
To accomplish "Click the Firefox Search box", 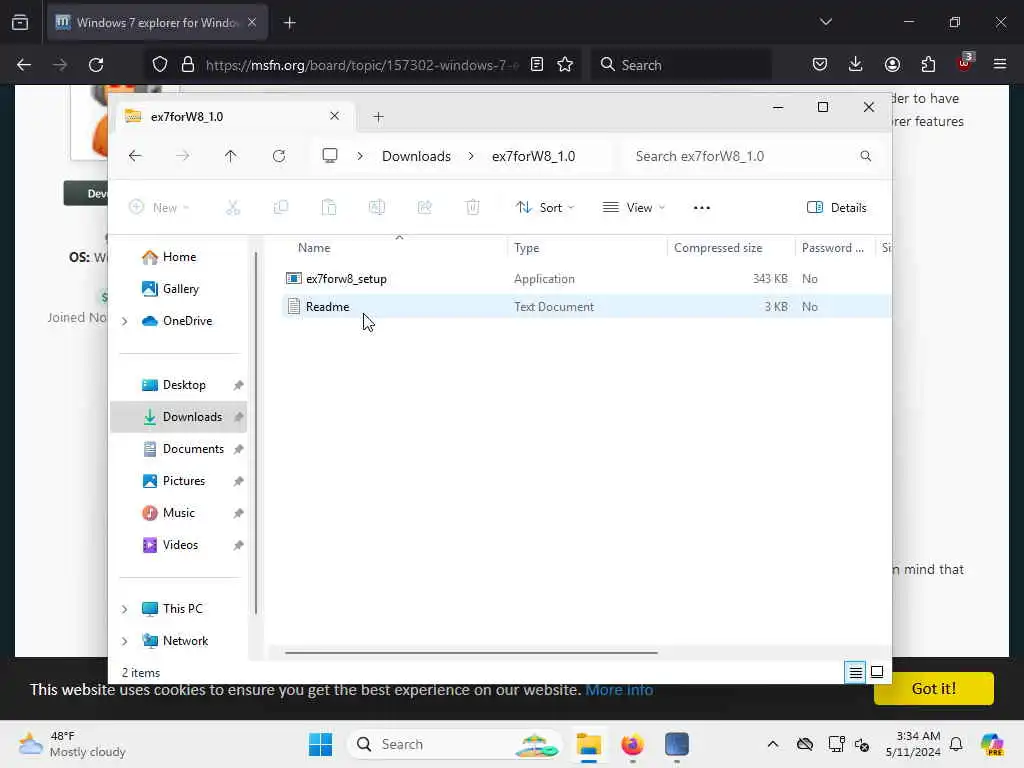I will pos(681,65).
